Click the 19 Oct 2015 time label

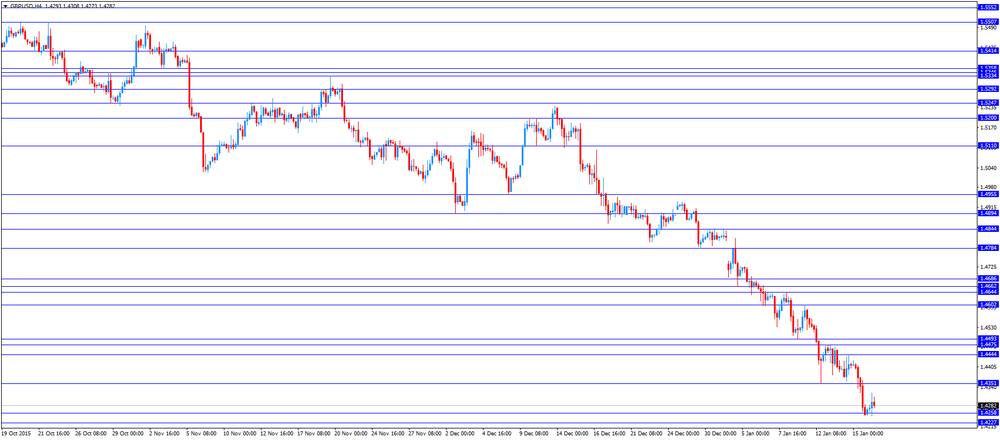coord(15,433)
